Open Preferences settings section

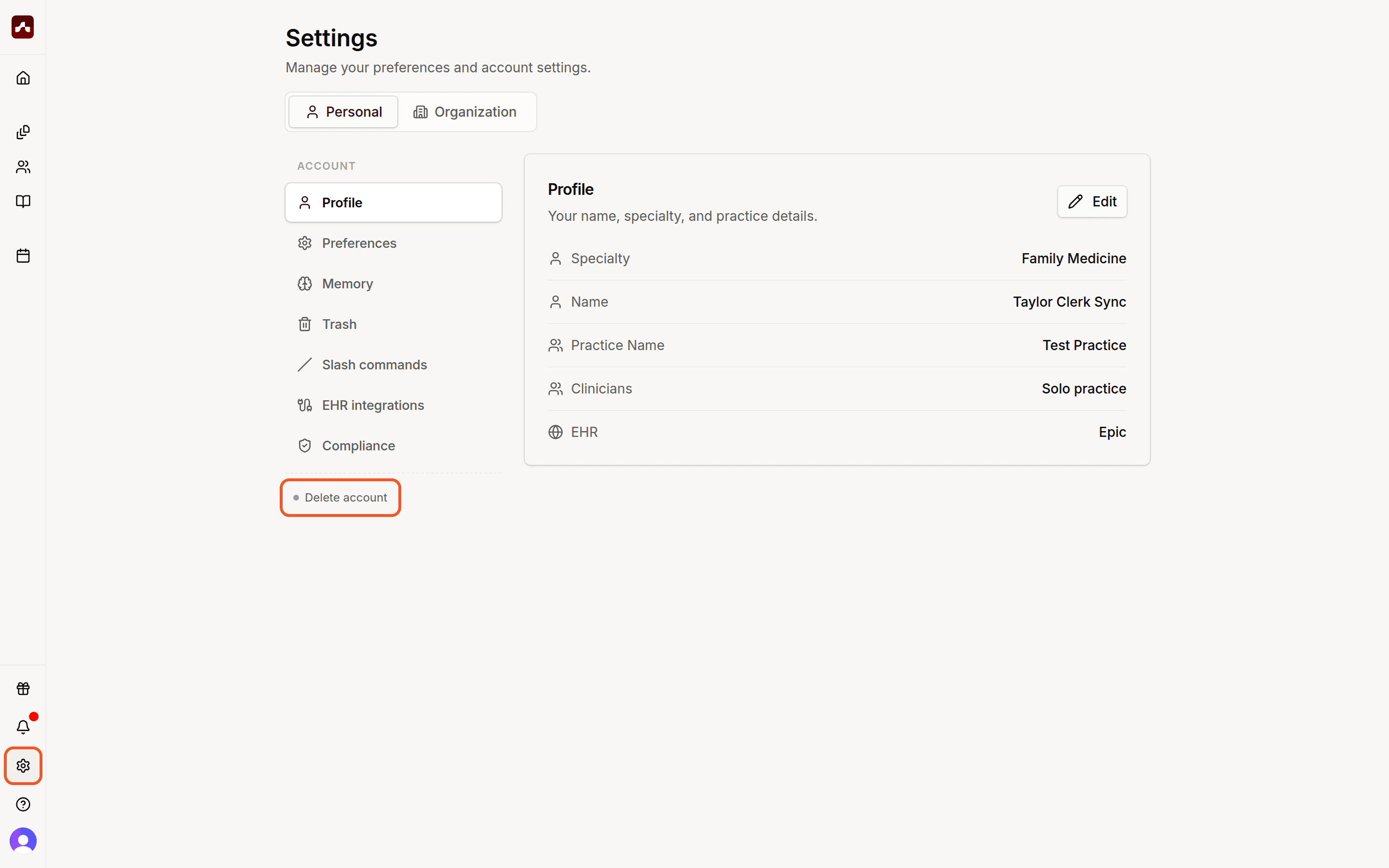click(x=393, y=244)
